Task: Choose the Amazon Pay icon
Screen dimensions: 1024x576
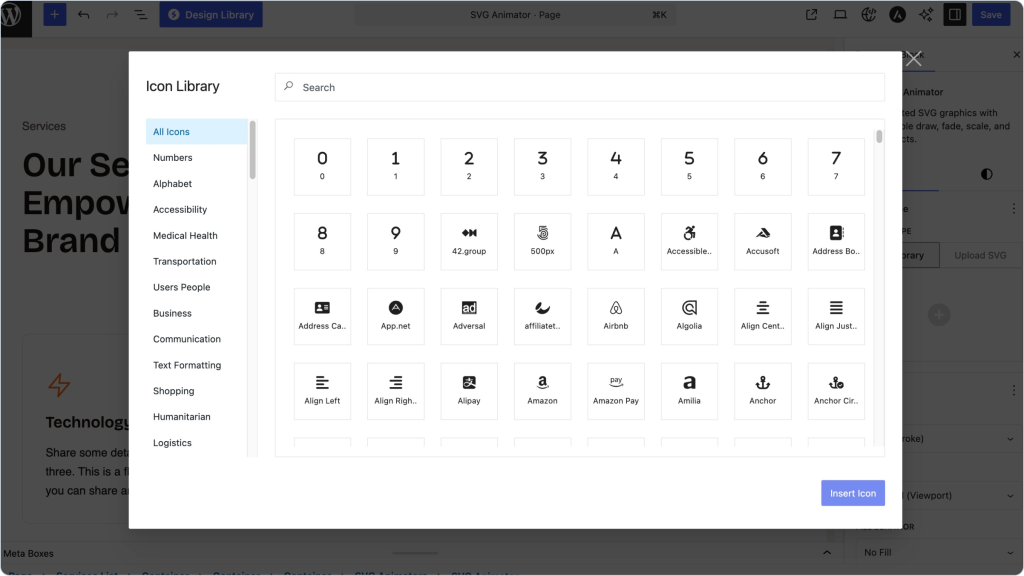Action: tap(616, 391)
